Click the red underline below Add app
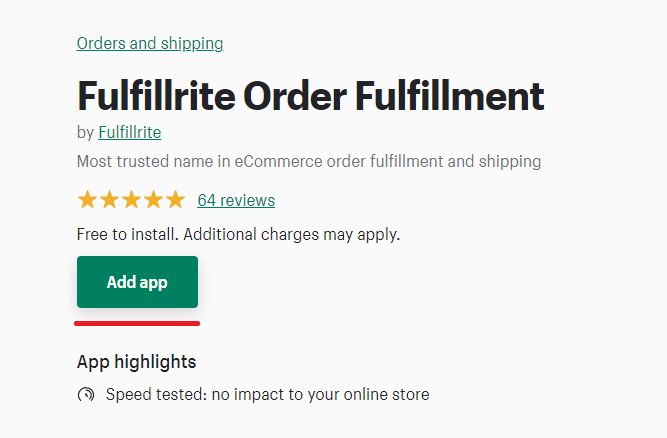 click(137, 324)
